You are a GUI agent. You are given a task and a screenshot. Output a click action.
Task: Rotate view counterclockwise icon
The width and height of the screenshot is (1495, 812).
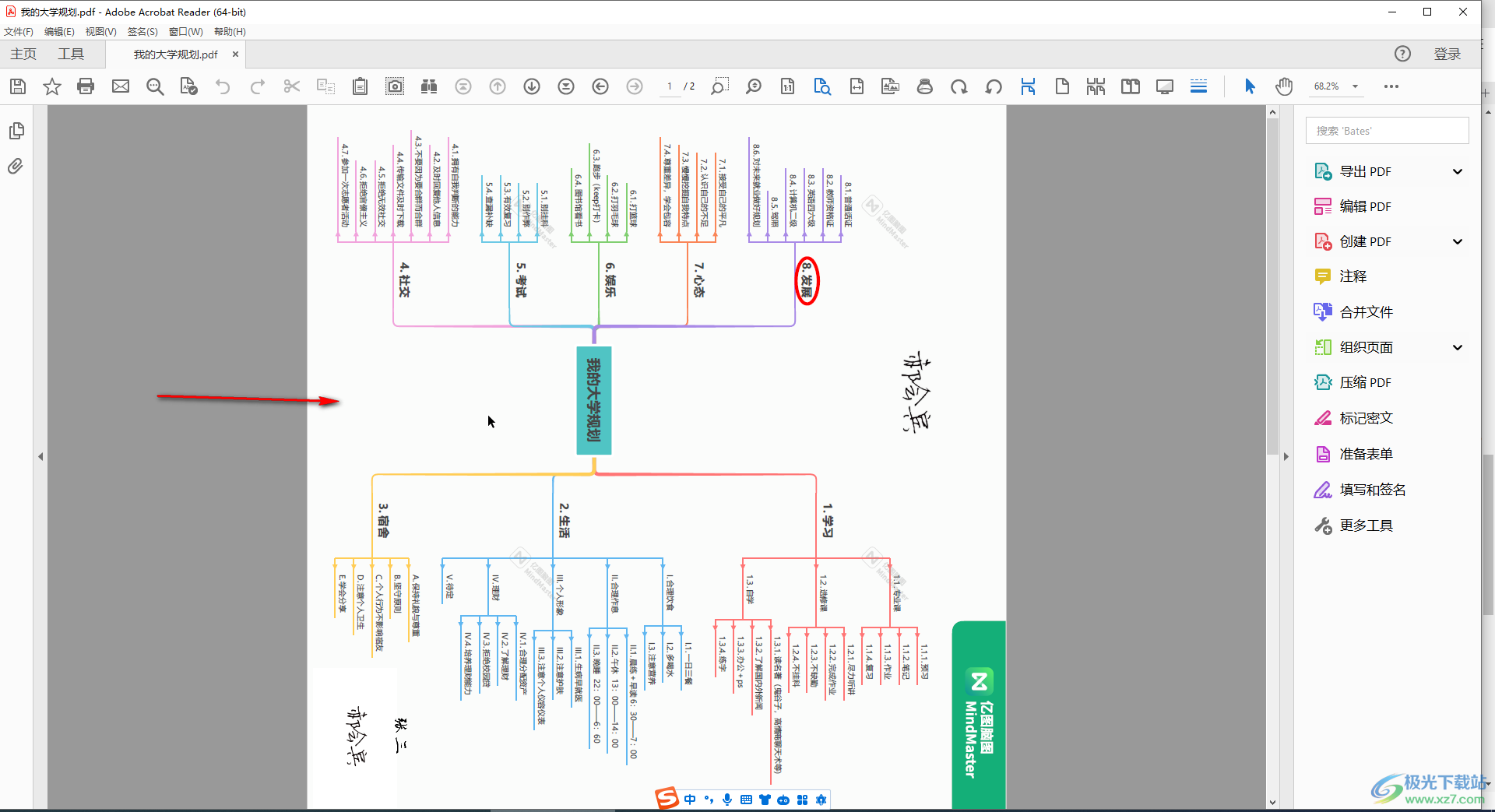click(994, 86)
